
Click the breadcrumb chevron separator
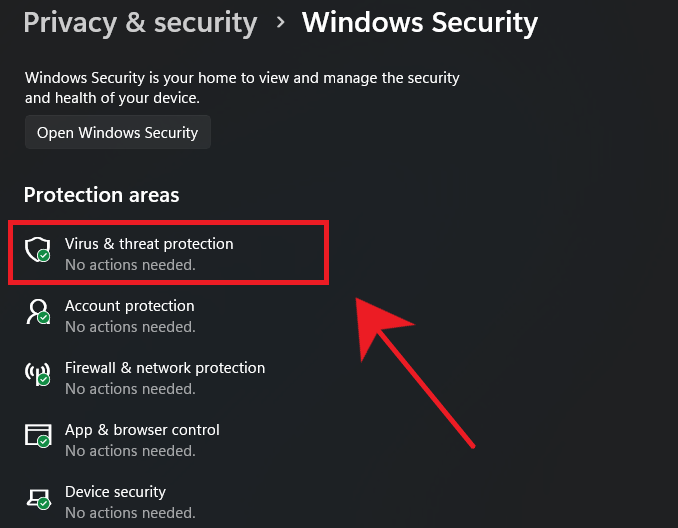280,23
